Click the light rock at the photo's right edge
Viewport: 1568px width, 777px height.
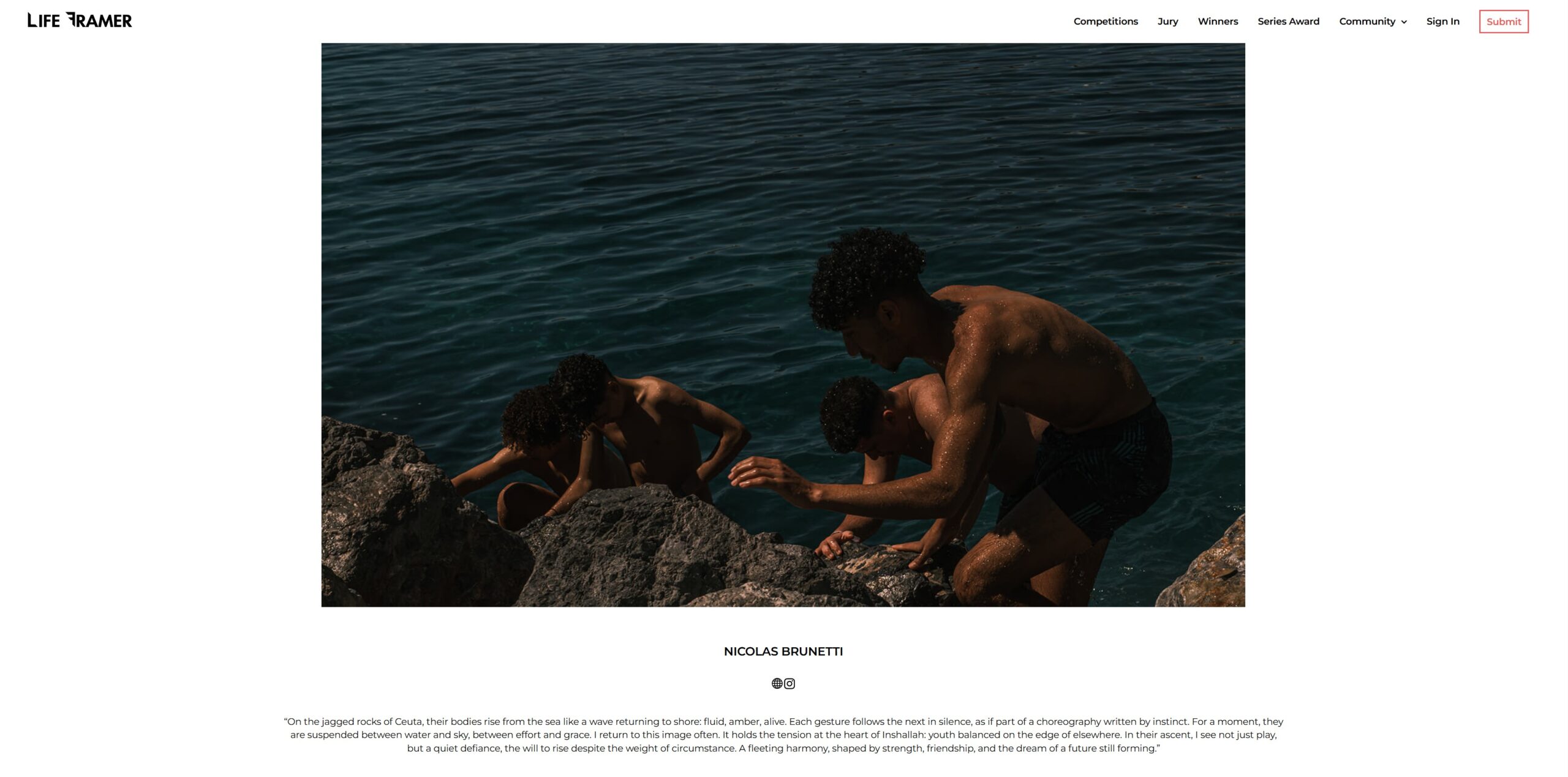pyautogui.click(x=1204, y=566)
